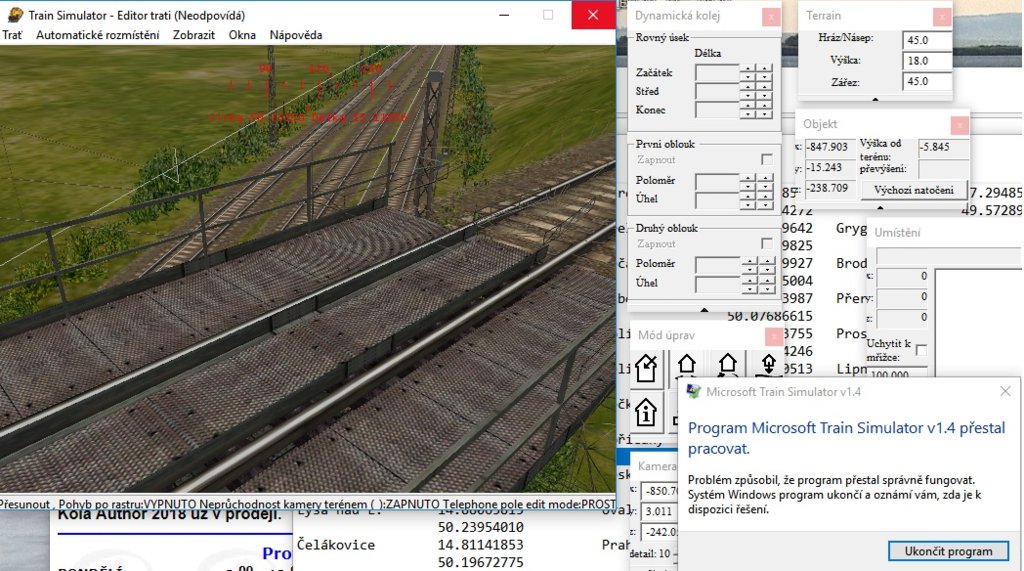Collapse the Objekt panel arrow
1024x571 pixels.
[x=880, y=208]
